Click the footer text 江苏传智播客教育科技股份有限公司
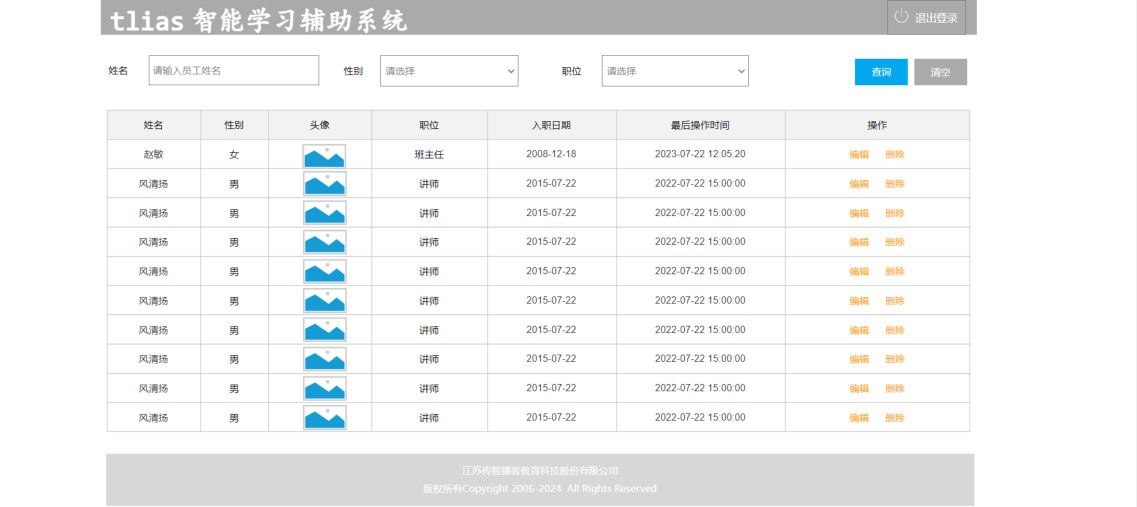The height and width of the screenshot is (507, 1137). coord(540,471)
